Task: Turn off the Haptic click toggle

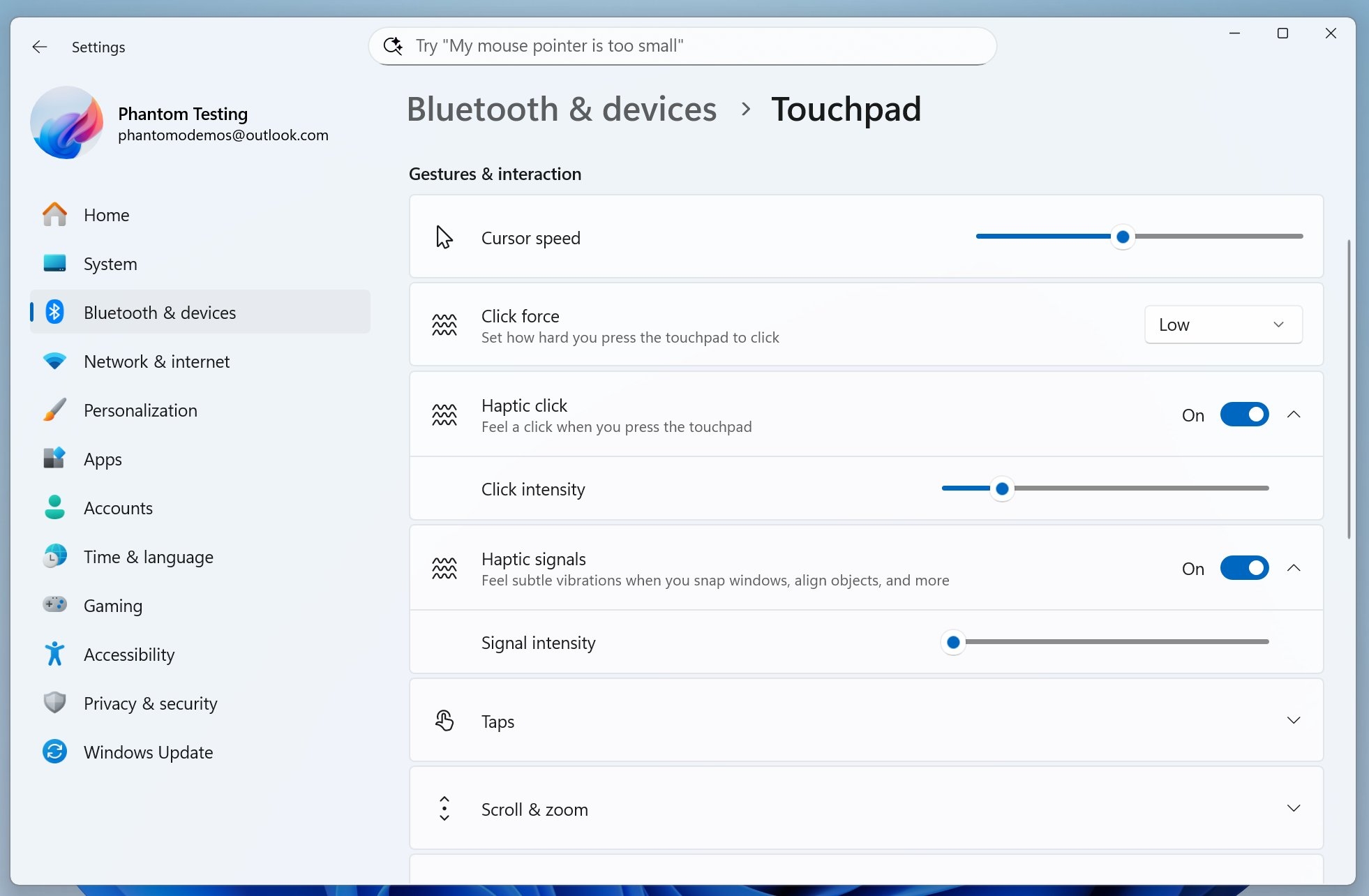Action: 1243,414
